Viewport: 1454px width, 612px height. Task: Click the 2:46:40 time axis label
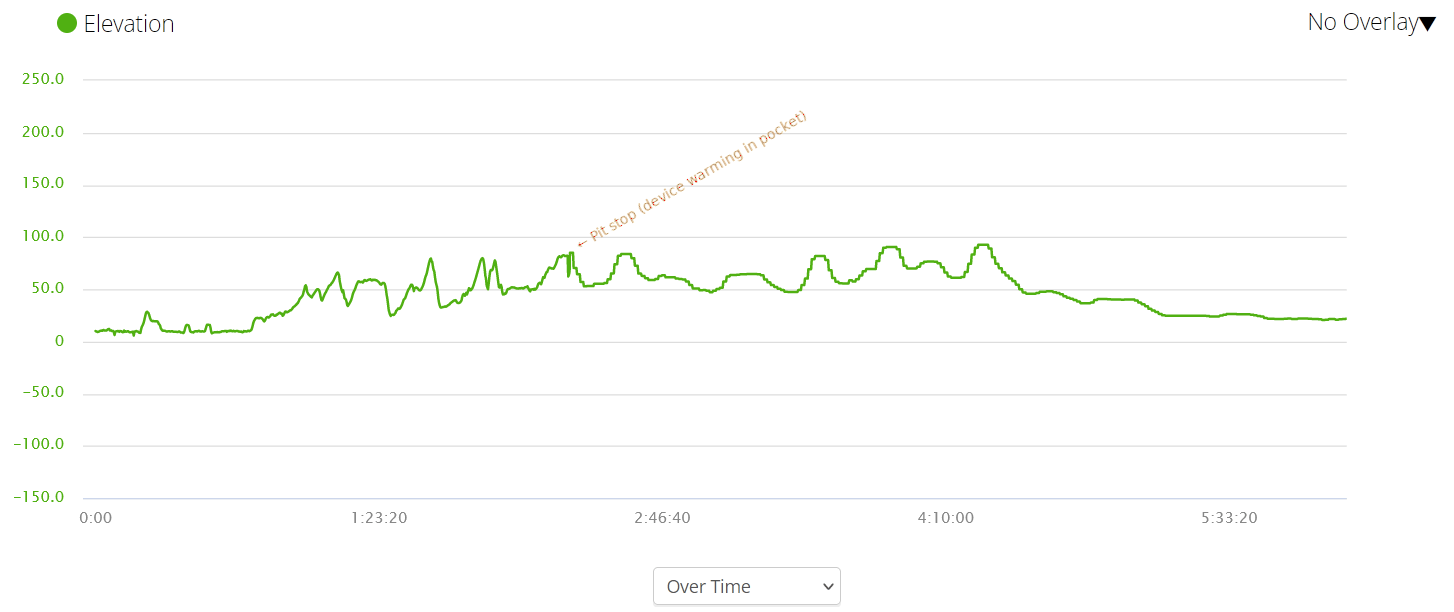click(x=664, y=517)
